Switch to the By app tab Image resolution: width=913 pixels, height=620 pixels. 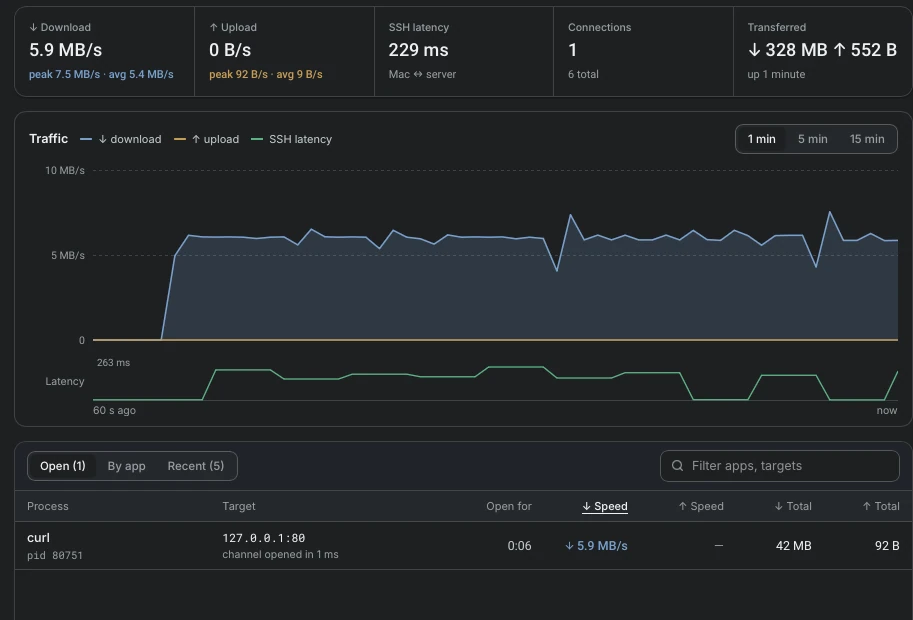[x=126, y=466]
